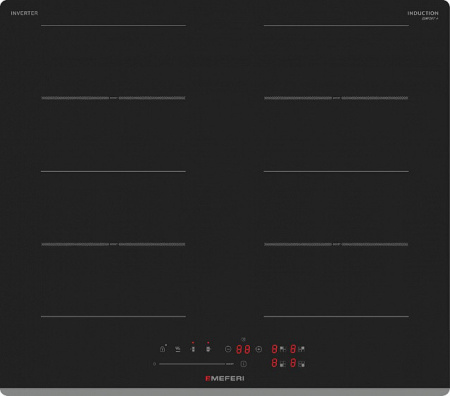450x396 pixels.
Task: Select the front-left cooking zone icon
Action: tap(283, 364)
